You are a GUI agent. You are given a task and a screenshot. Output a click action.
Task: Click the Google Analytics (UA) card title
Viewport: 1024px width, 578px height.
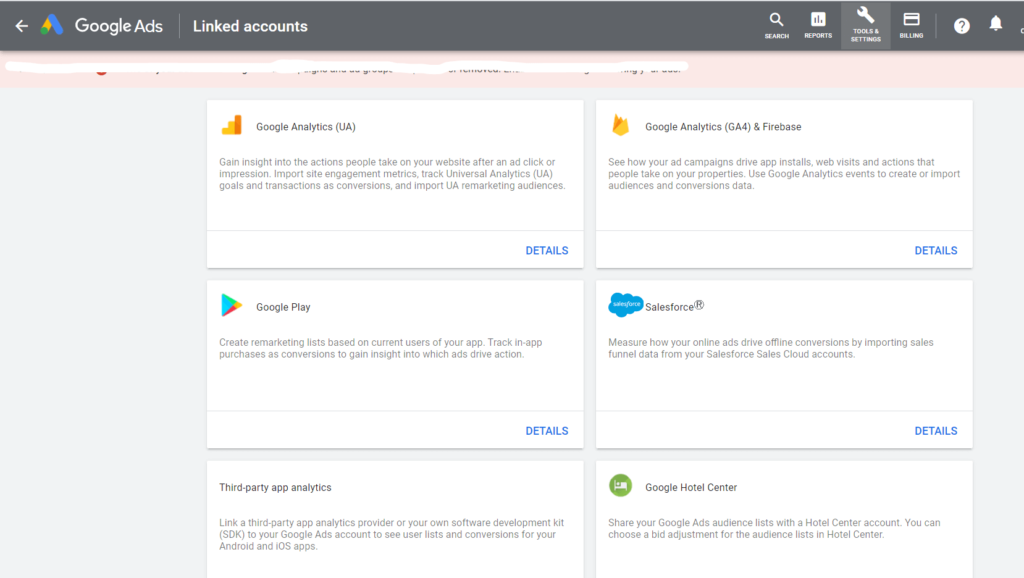[306, 127]
